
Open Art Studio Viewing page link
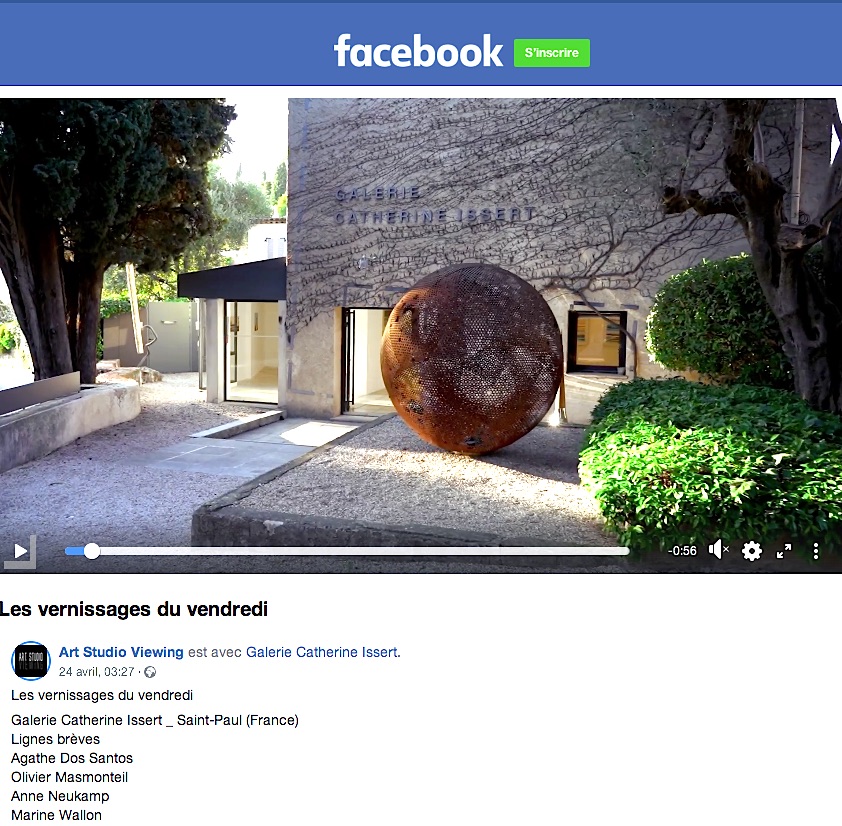click(121, 652)
